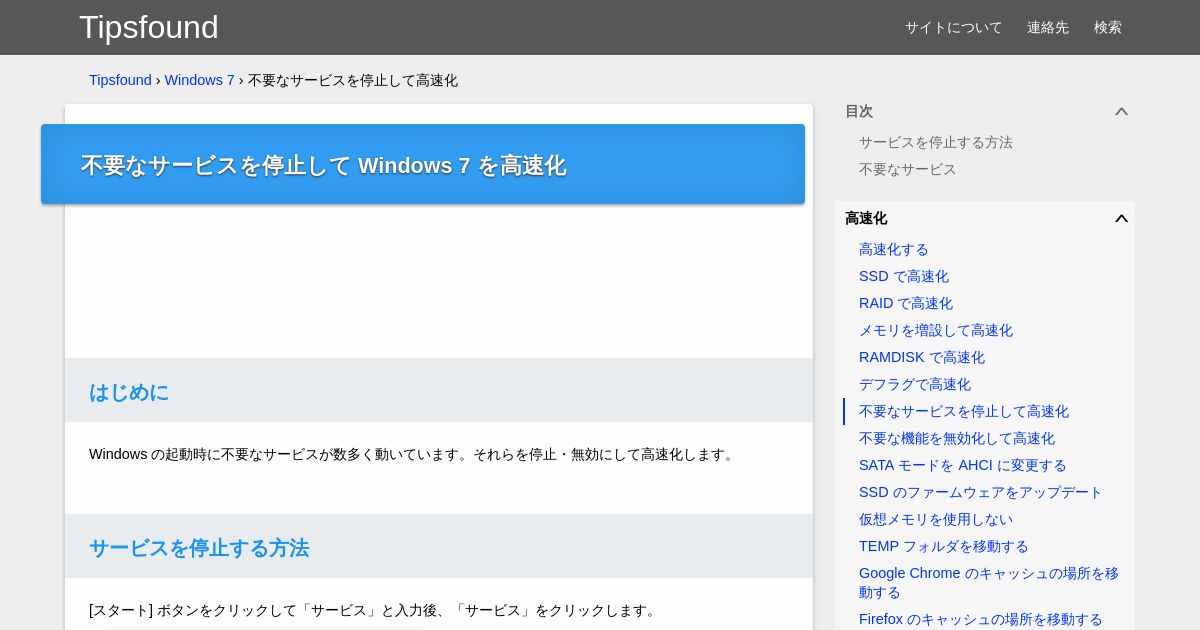This screenshot has height=630, width=1200.
Task: Click breadcrumb text 不要なサービスを停止して高速化
Action: tap(353, 80)
